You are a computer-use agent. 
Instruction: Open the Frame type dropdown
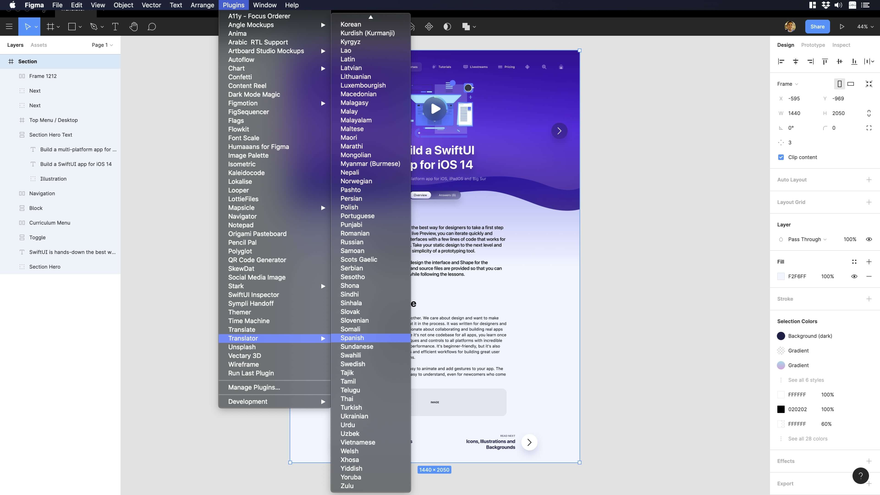(x=787, y=84)
